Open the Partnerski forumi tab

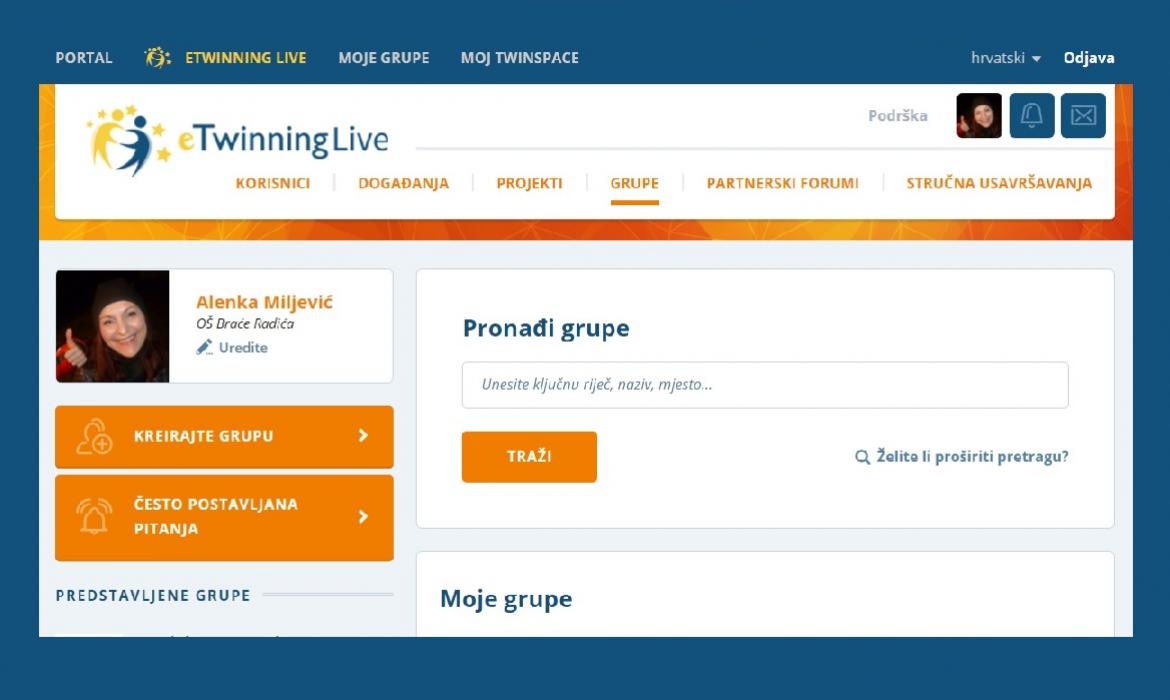coord(783,184)
